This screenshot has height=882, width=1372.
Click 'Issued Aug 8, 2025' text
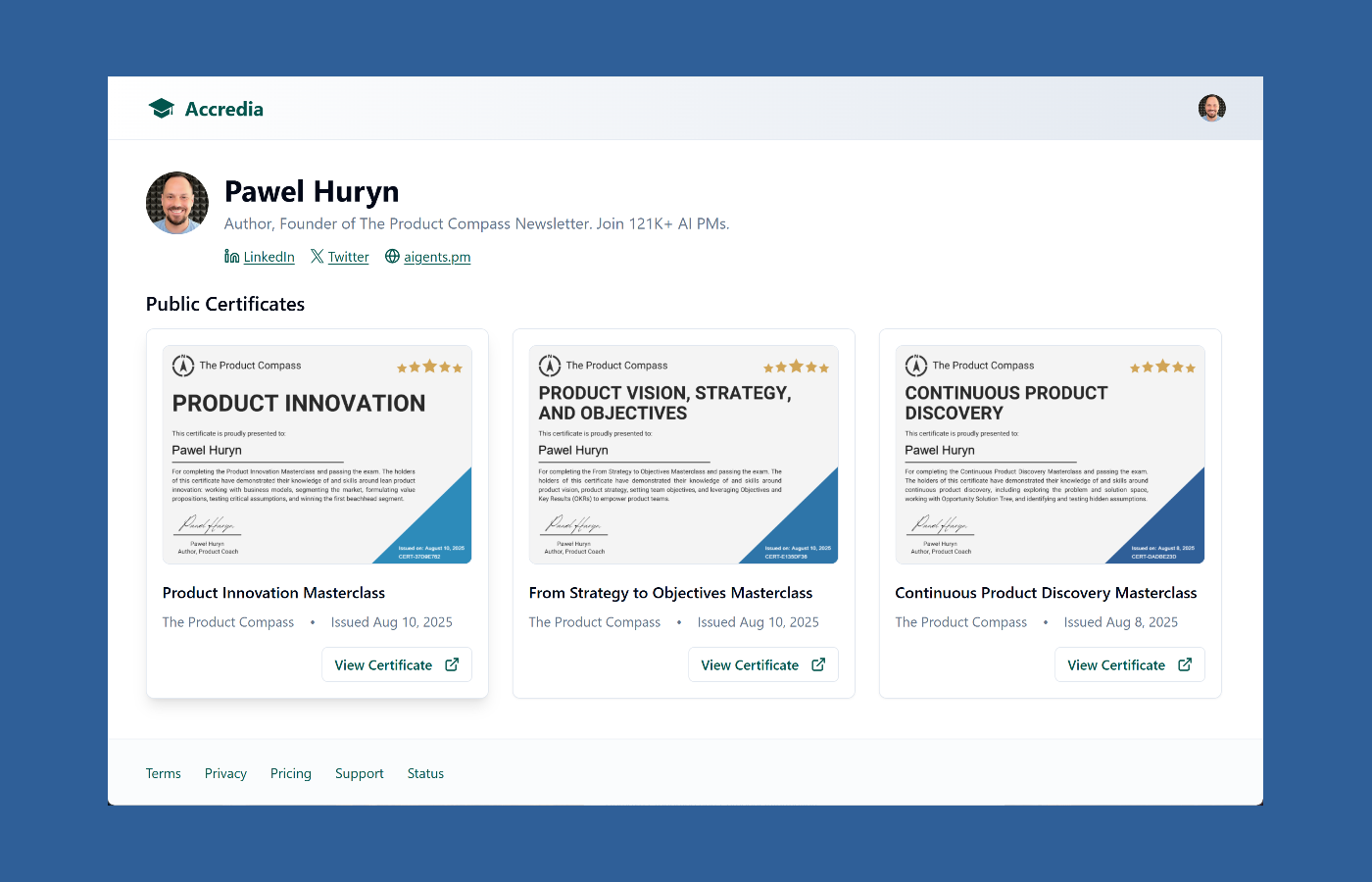tap(1121, 622)
